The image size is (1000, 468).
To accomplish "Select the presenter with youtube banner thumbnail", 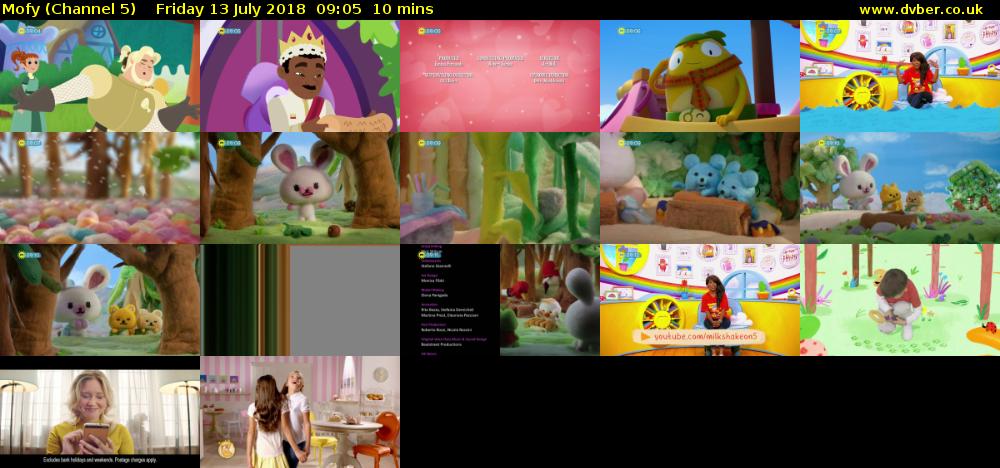I will (x=700, y=300).
